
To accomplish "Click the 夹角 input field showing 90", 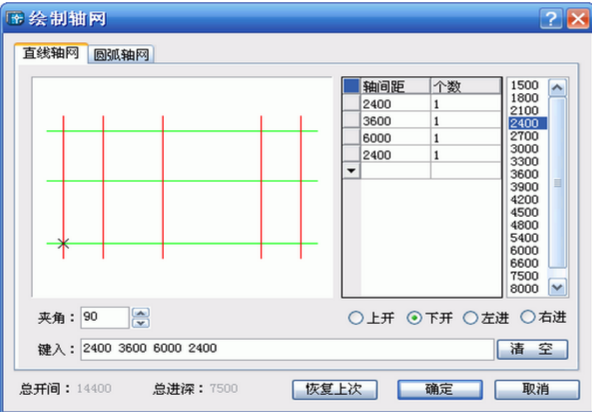I will tap(105, 317).
